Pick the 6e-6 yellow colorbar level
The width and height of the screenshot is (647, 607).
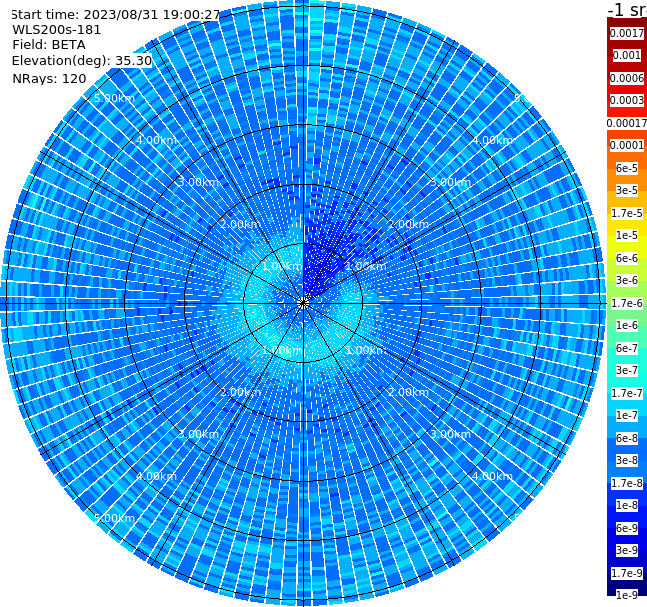pyautogui.click(x=626, y=258)
